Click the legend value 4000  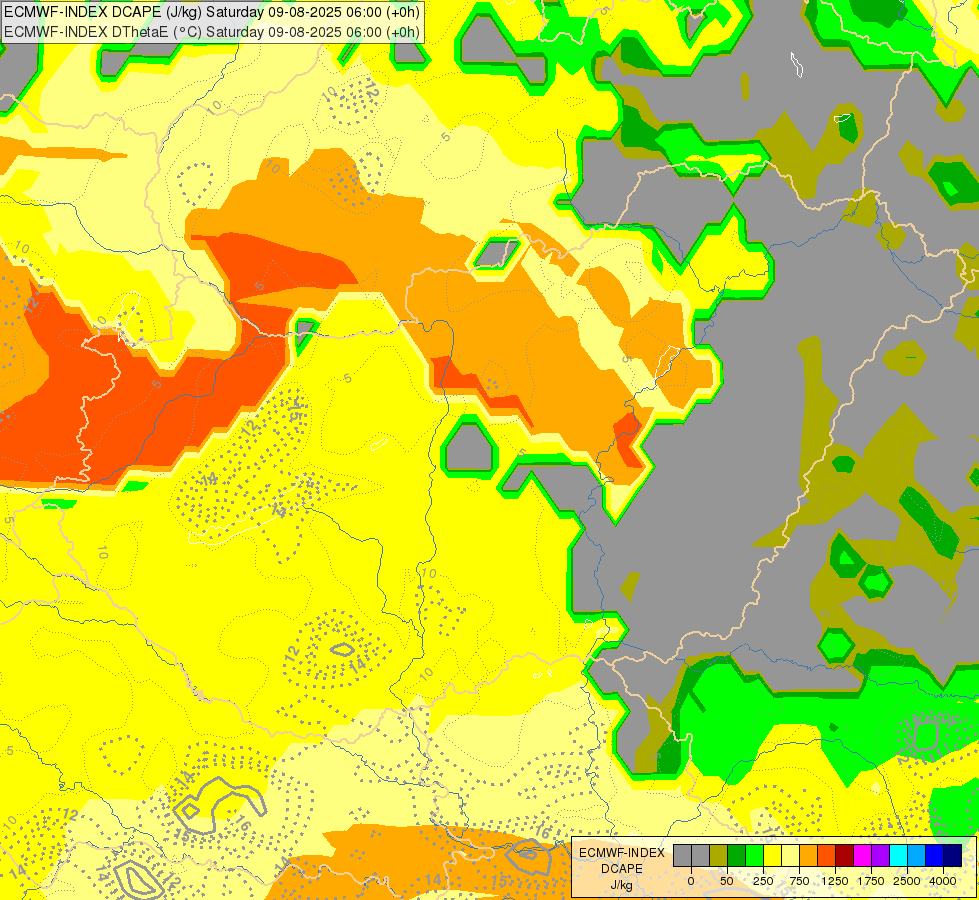tap(943, 881)
